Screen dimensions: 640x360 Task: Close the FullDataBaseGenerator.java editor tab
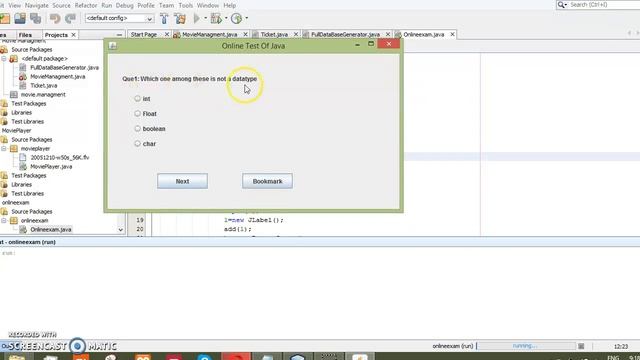pos(388,35)
